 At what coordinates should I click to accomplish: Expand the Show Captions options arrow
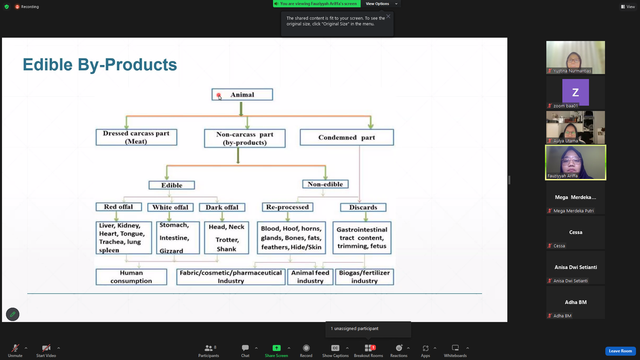[347, 348]
